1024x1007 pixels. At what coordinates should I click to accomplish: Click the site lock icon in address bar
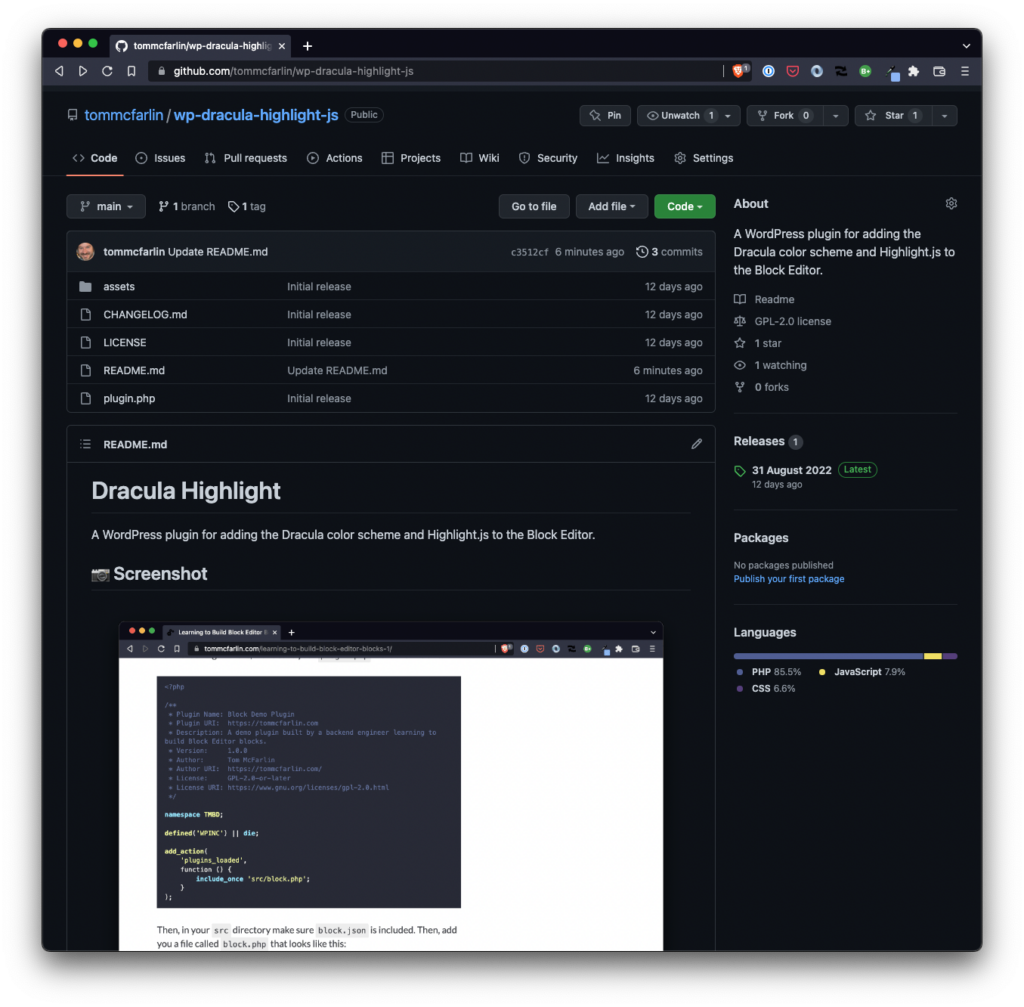[x=161, y=71]
